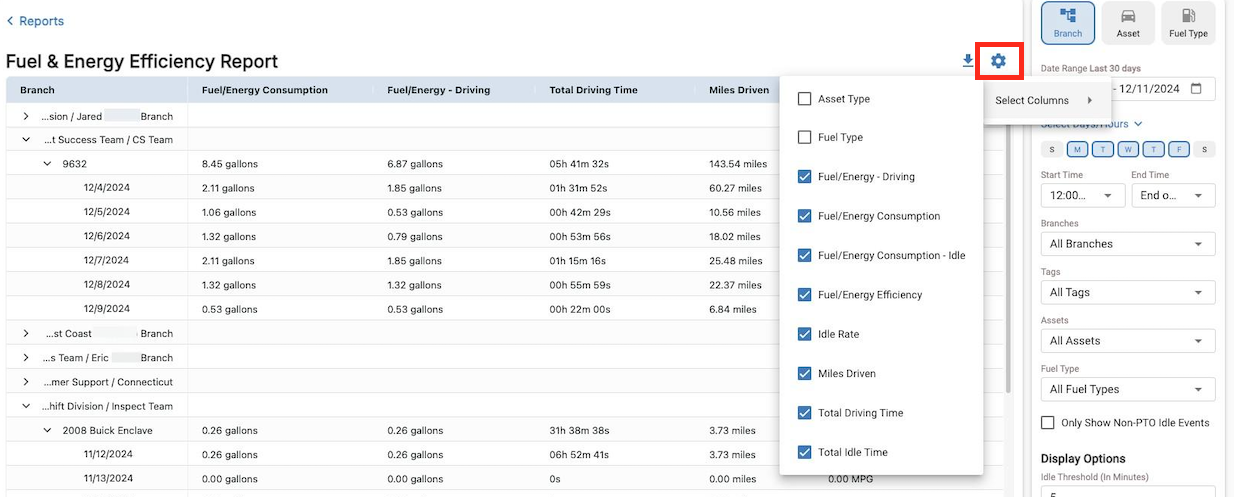Open the Start Time dropdown
Image resolution: width=1234 pixels, height=497 pixels.
click(x=1083, y=196)
